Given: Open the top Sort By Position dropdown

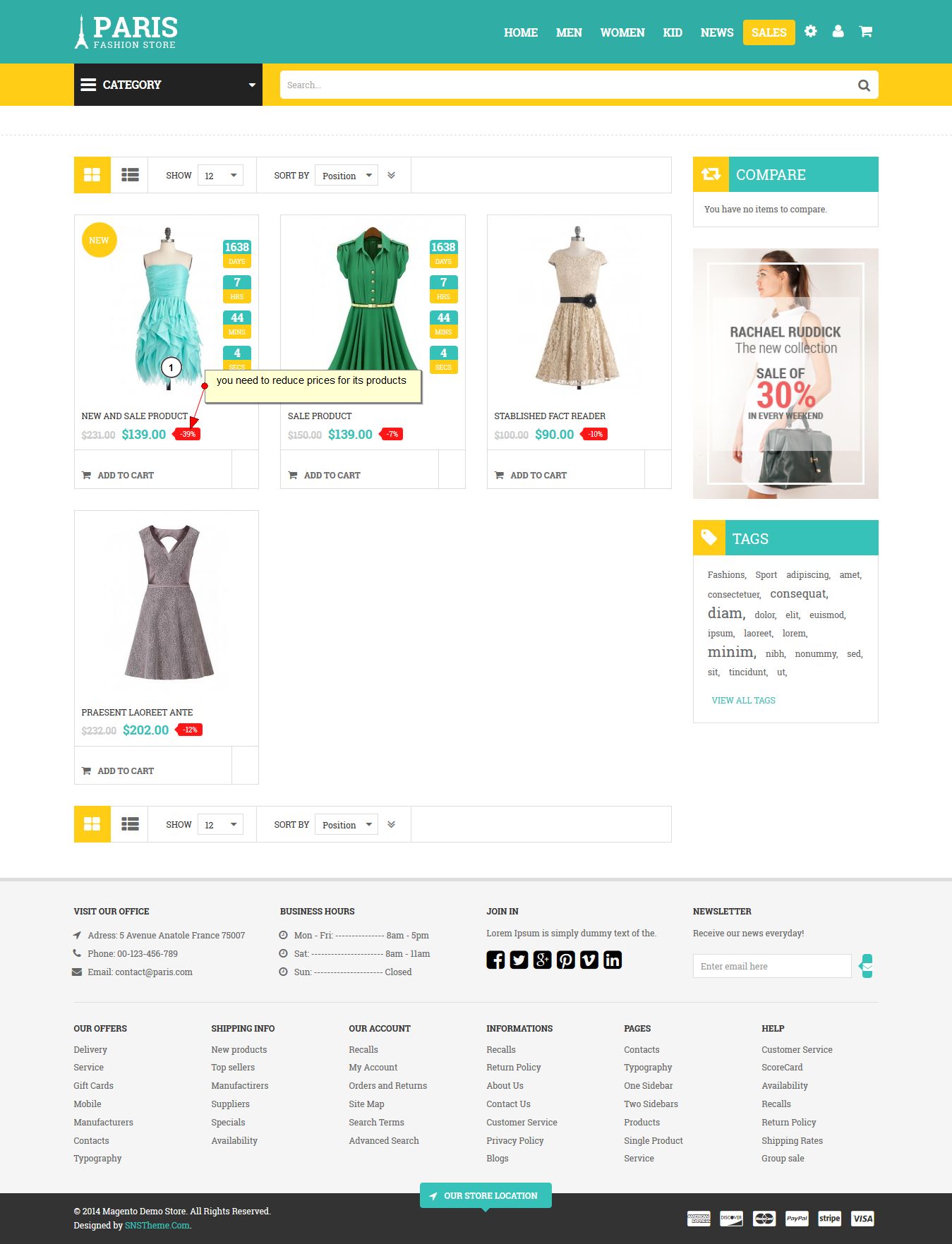Looking at the screenshot, I should [346, 176].
